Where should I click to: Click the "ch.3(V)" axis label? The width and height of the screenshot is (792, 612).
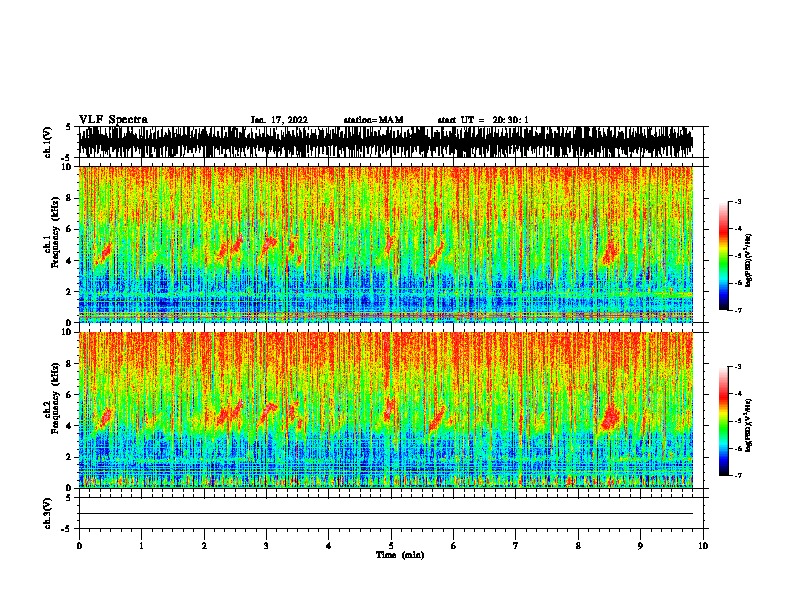(48, 513)
